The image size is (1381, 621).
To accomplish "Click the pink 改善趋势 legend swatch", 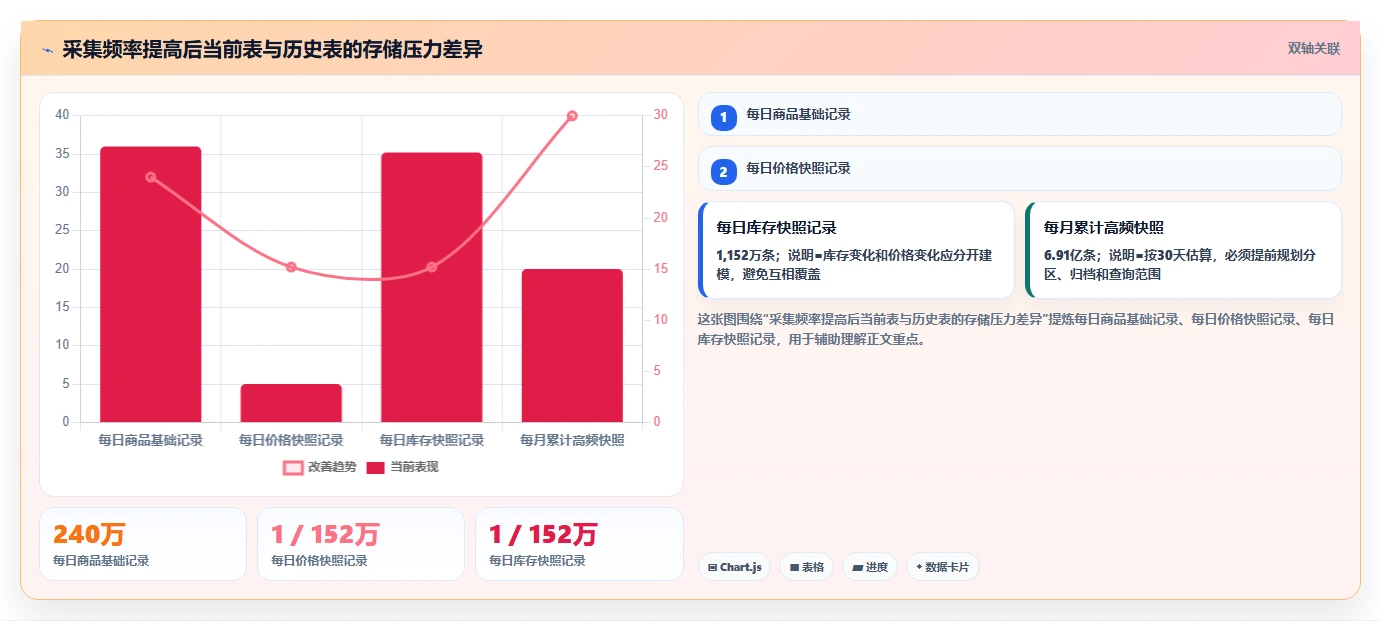I will coord(293,467).
